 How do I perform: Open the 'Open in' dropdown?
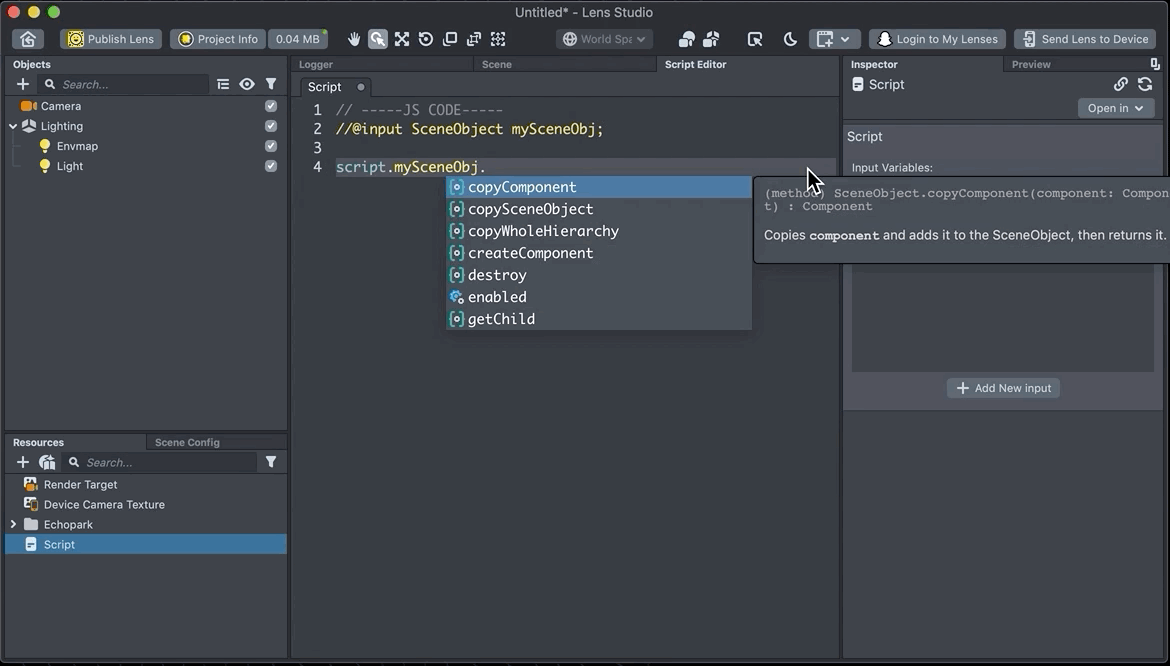(x=1115, y=108)
